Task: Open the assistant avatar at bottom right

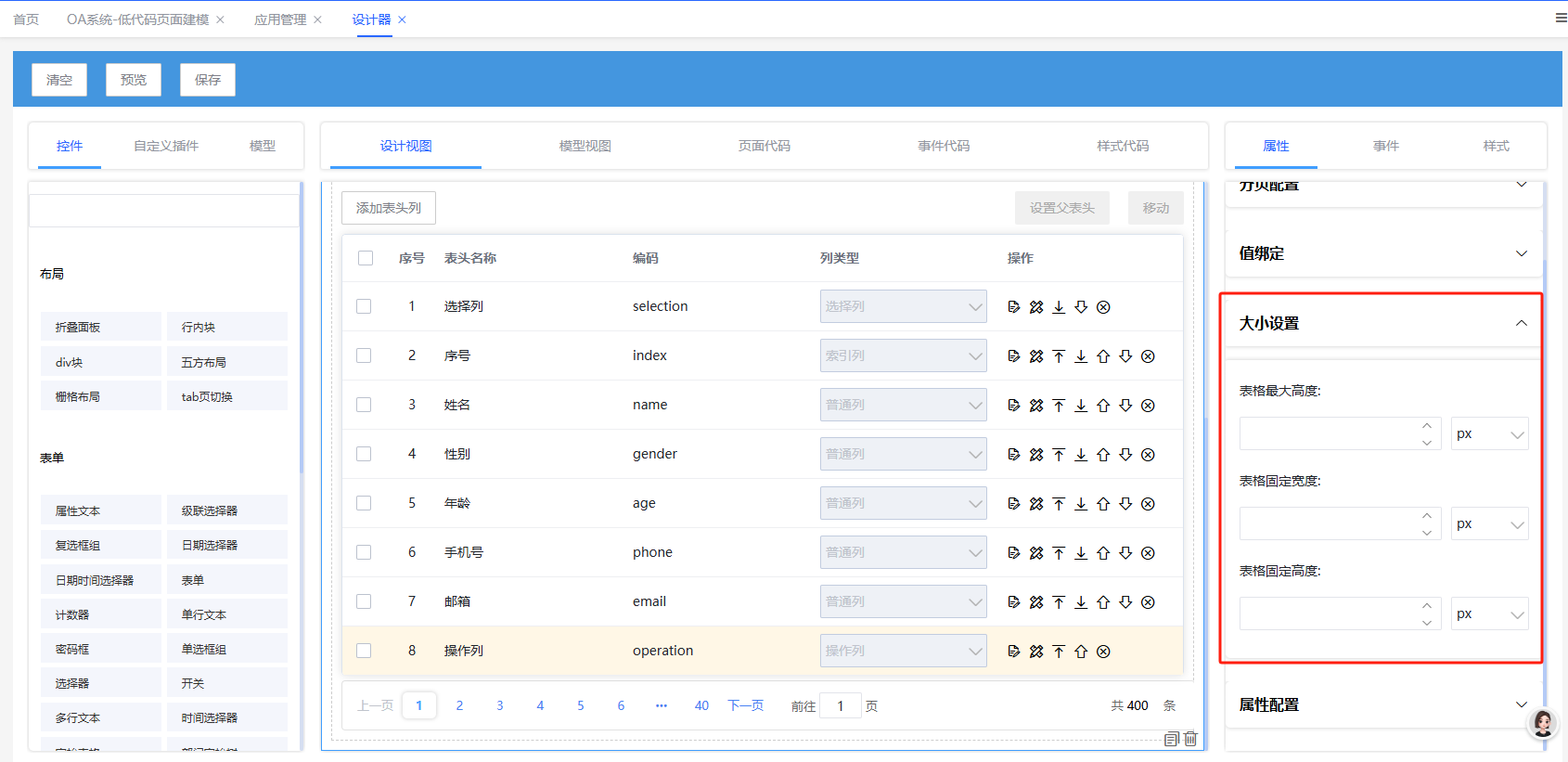Action: [1543, 723]
